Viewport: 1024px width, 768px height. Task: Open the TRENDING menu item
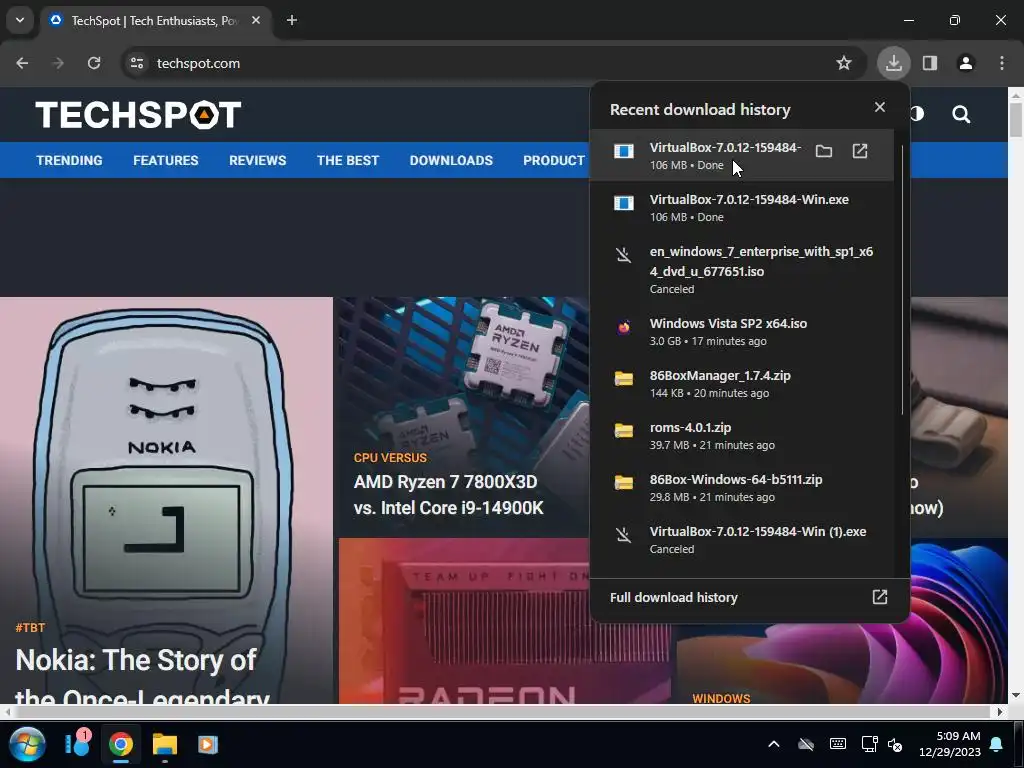[69, 161]
